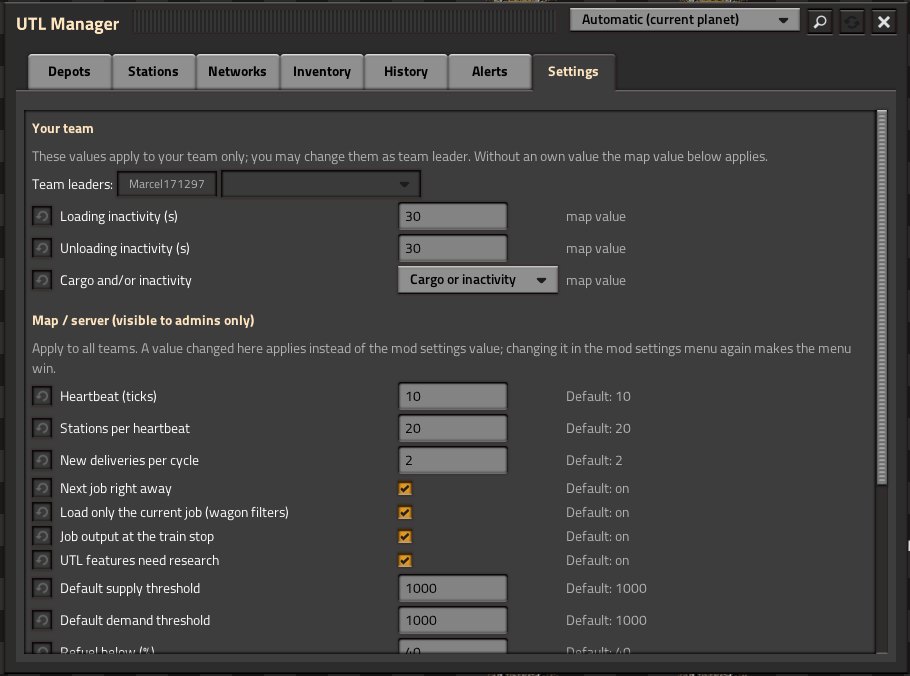Viewport: 910px width, 676px height.
Task: Switch to the Stations tab
Action: 153,71
